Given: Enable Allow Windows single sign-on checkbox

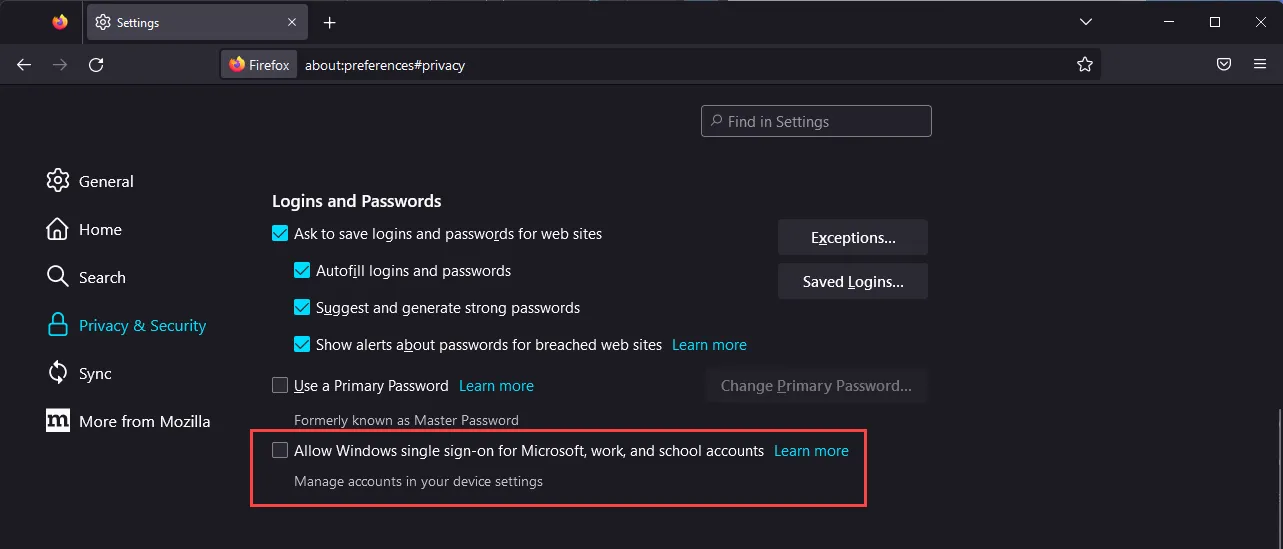Looking at the screenshot, I should coord(280,451).
